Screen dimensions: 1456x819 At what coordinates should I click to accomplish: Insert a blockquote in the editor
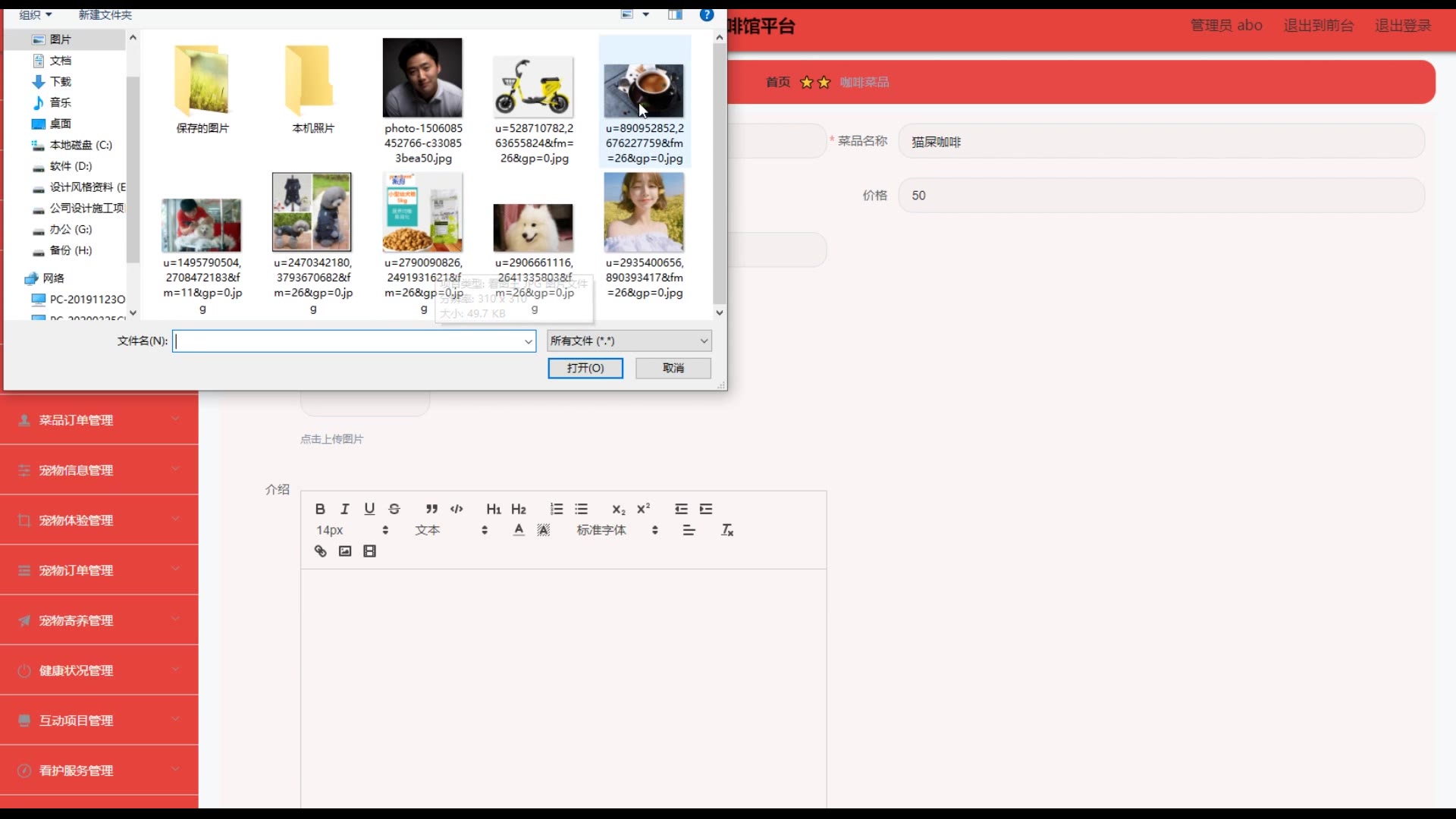(431, 509)
